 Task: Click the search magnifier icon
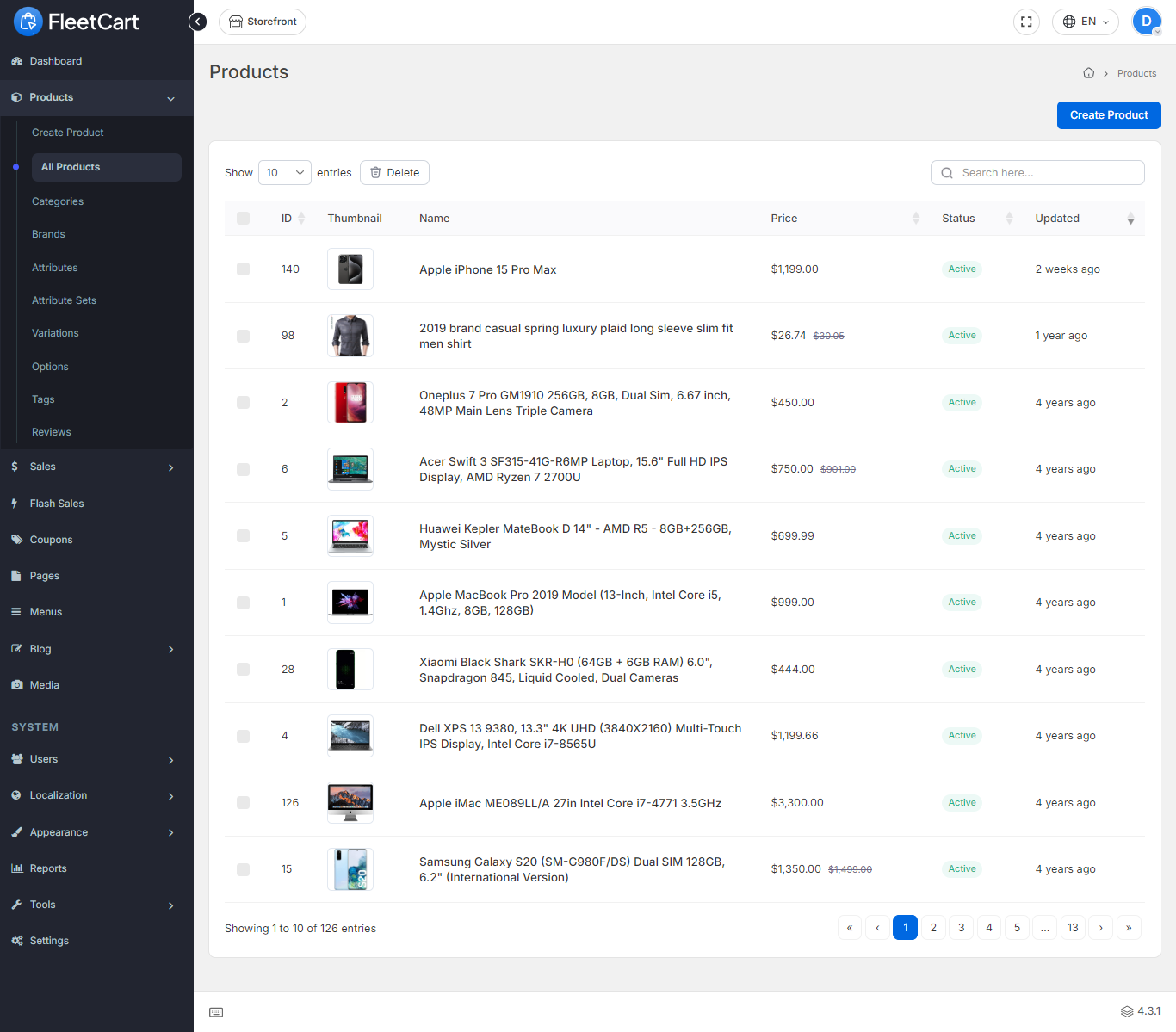click(x=947, y=173)
